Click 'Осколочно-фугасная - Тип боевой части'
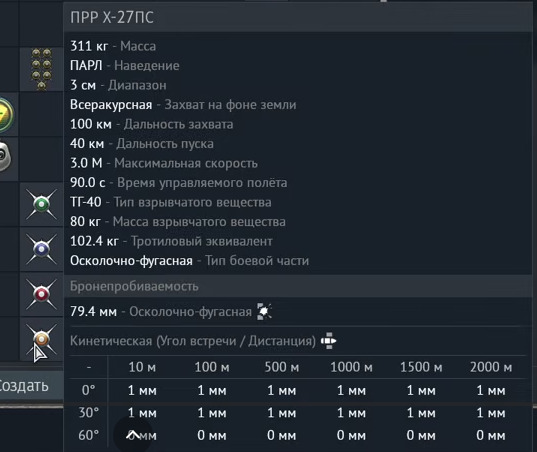 (x=189, y=261)
